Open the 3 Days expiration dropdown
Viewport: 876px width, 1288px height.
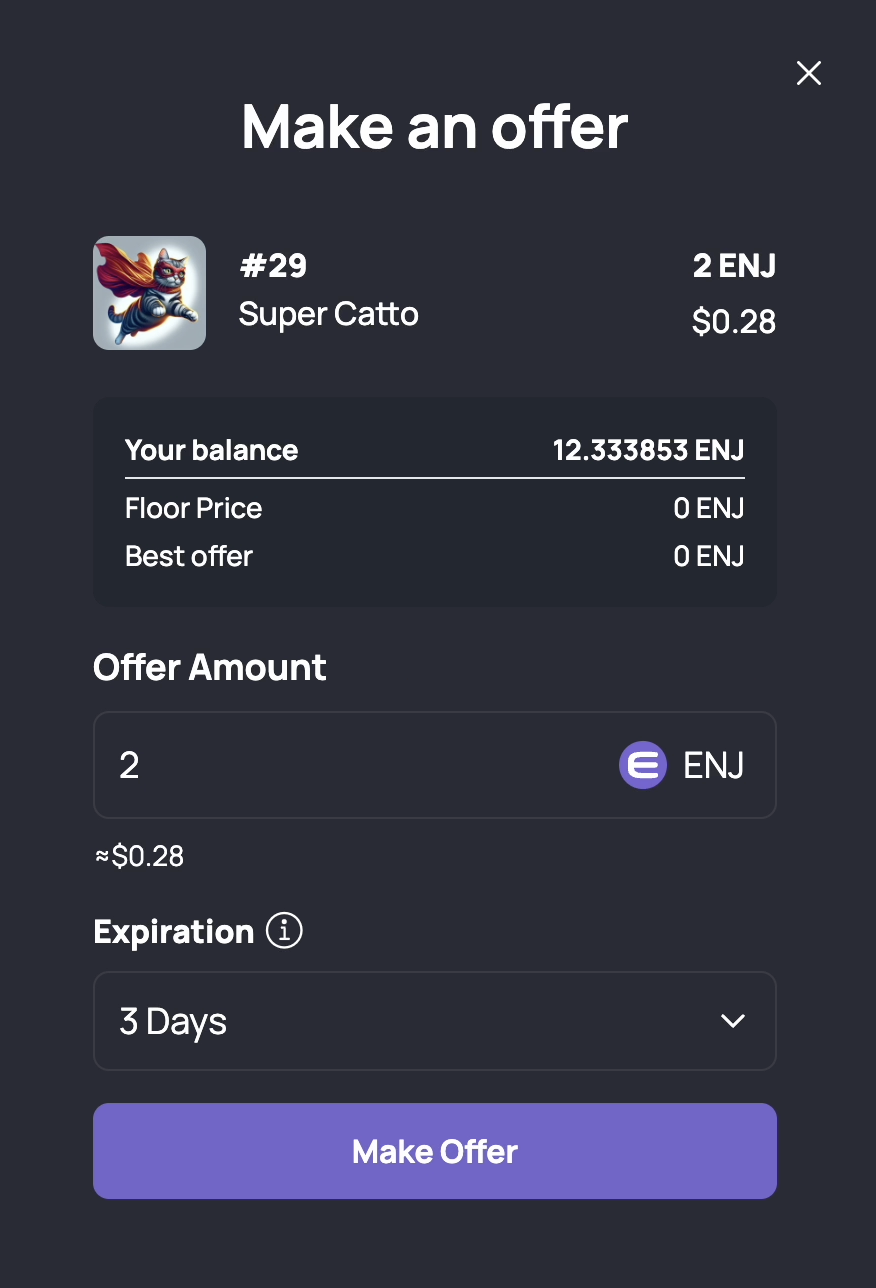[435, 1021]
